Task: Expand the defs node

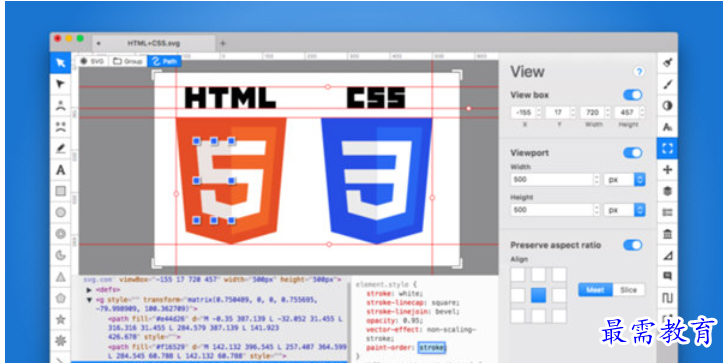Action: point(89,290)
